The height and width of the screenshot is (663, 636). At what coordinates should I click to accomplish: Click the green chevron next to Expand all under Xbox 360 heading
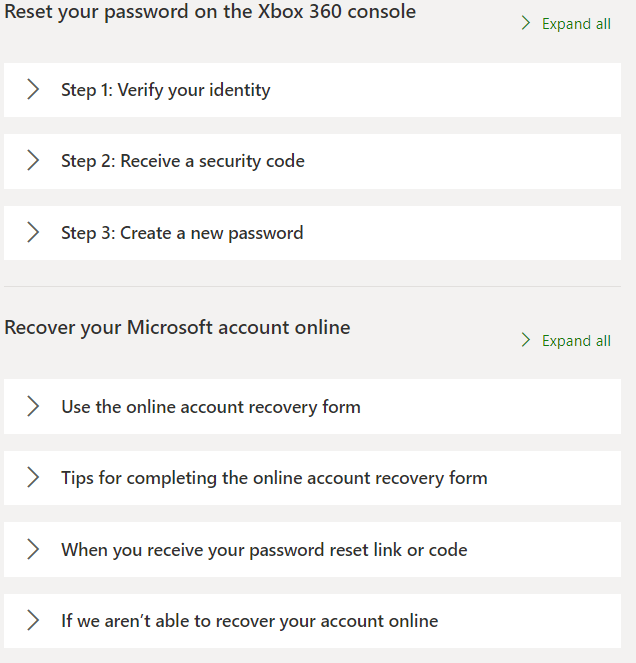click(526, 23)
